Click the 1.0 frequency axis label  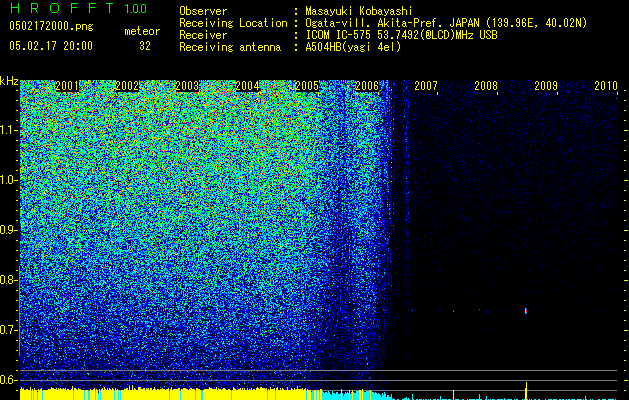click(8, 180)
